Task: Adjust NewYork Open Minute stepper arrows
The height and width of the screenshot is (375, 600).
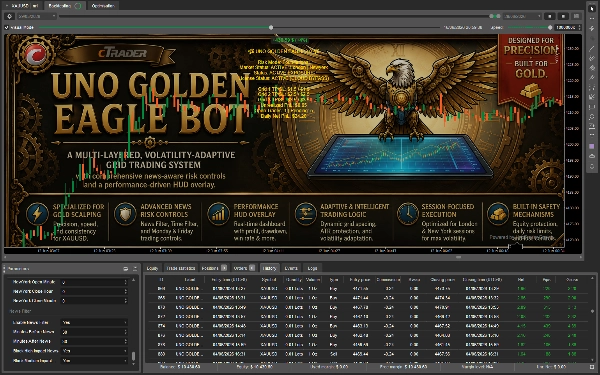Action: pos(126,282)
